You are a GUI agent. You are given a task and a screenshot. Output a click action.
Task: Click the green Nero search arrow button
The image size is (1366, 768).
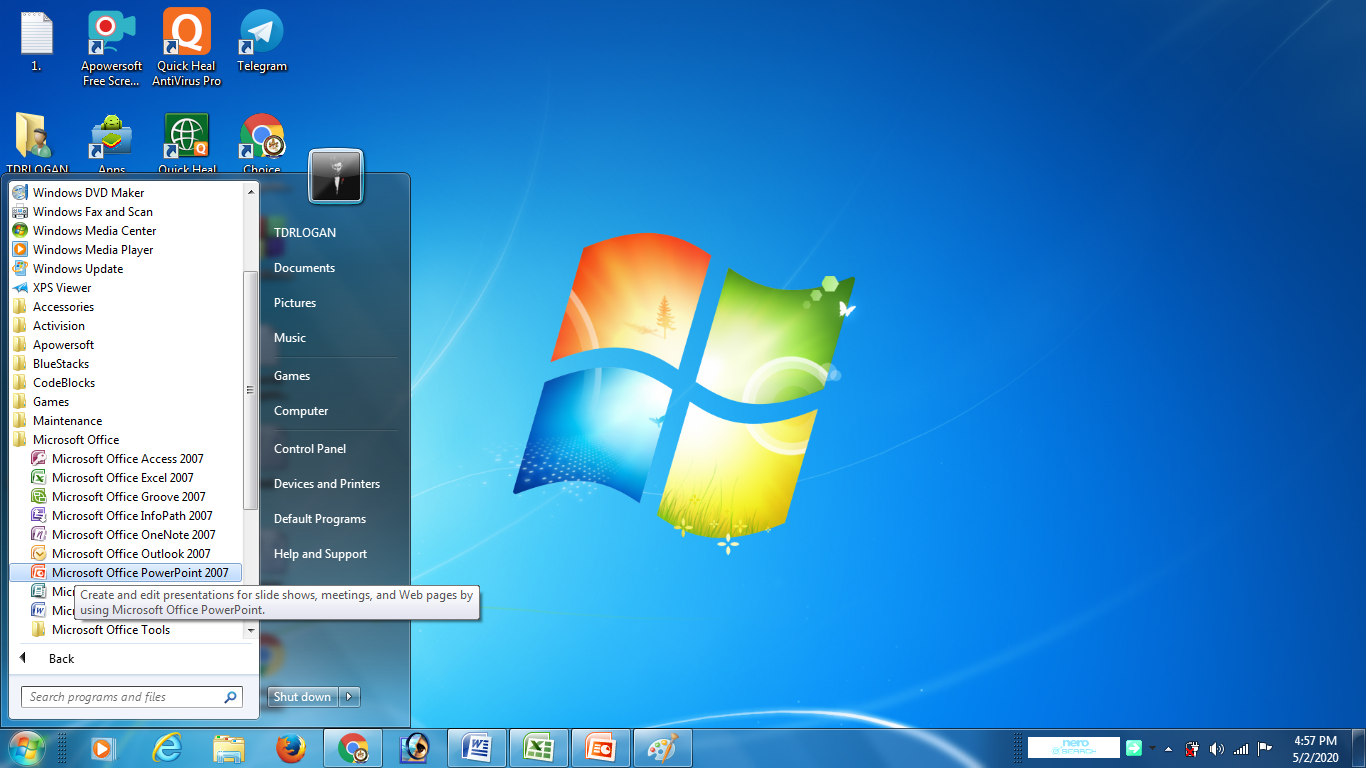tap(1133, 748)
